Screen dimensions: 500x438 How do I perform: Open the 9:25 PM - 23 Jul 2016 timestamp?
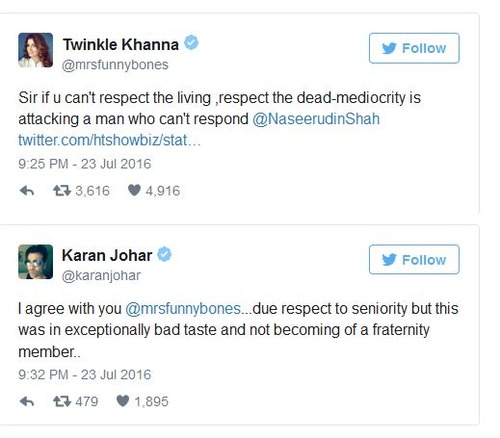[85, 164]
